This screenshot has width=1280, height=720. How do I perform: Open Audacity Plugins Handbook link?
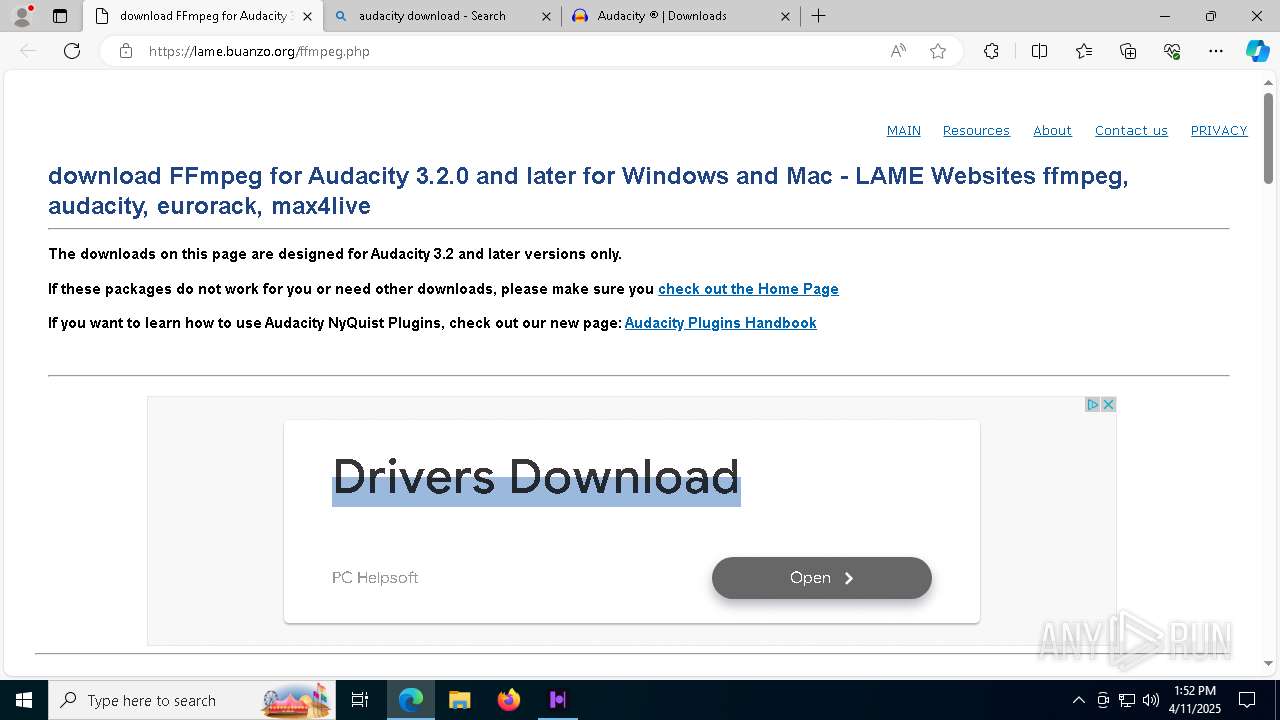click(x=720, y=323)
